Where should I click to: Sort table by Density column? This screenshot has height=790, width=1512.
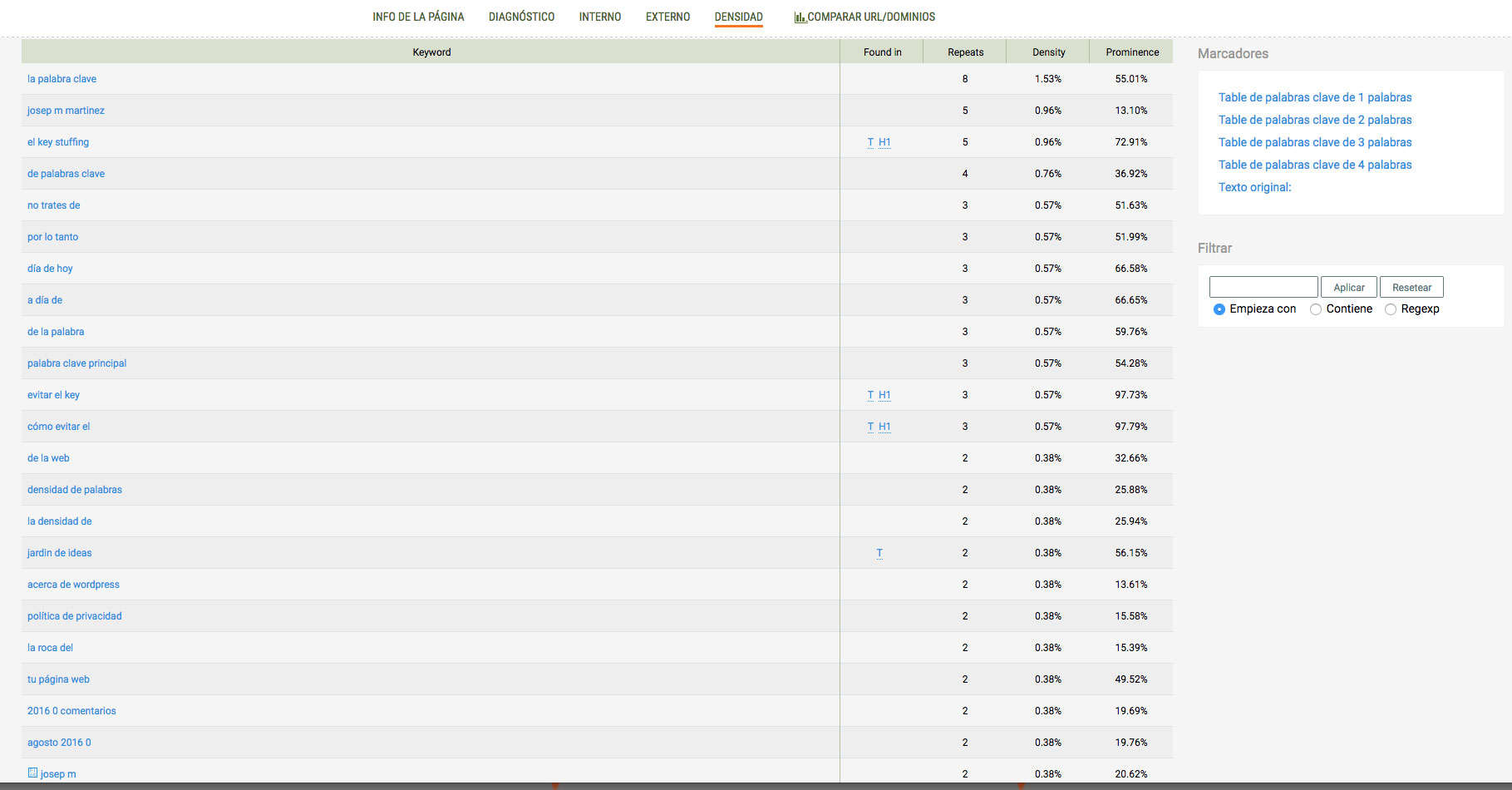[x=1048, y=52]
